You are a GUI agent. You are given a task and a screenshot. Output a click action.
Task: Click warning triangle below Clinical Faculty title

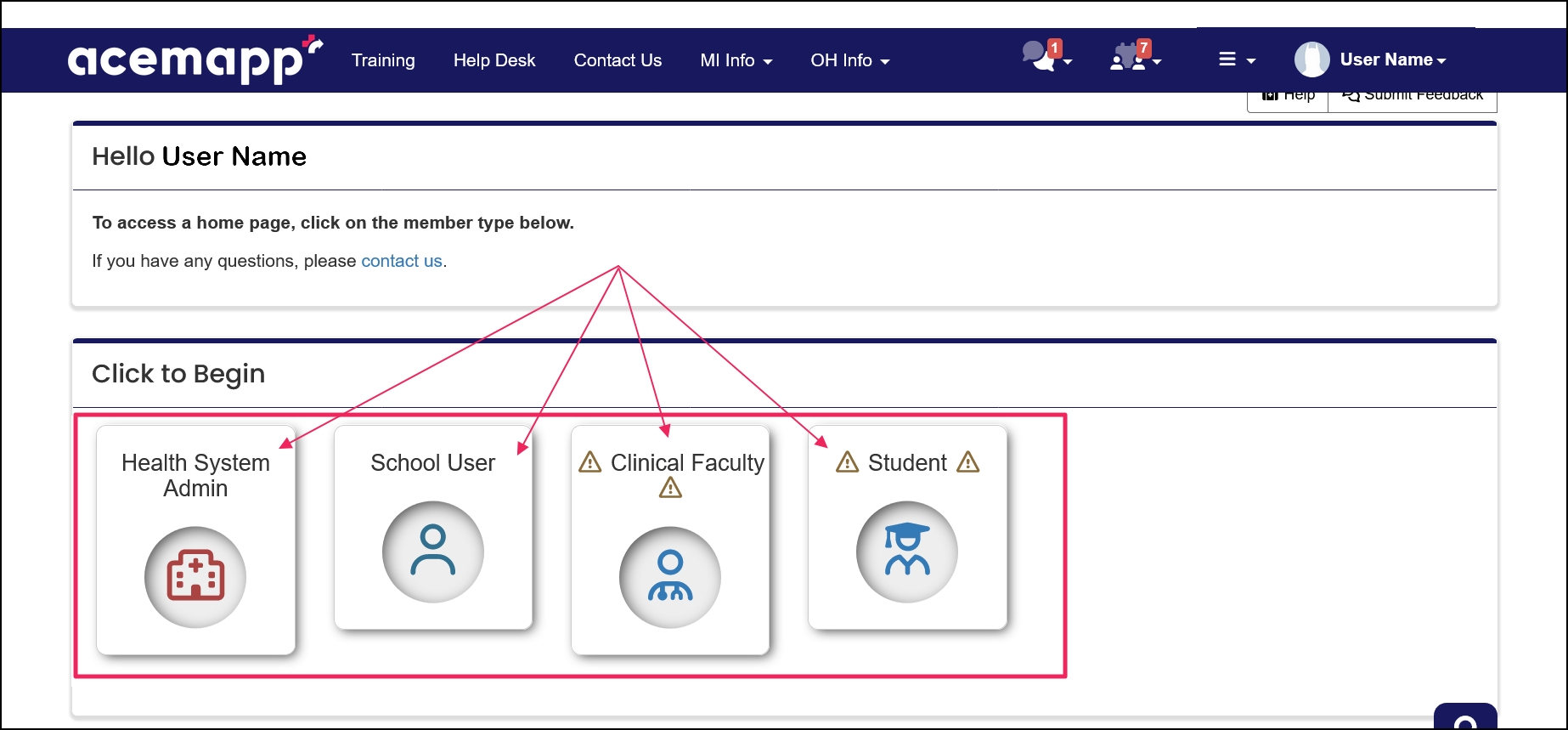pos(670,488)
